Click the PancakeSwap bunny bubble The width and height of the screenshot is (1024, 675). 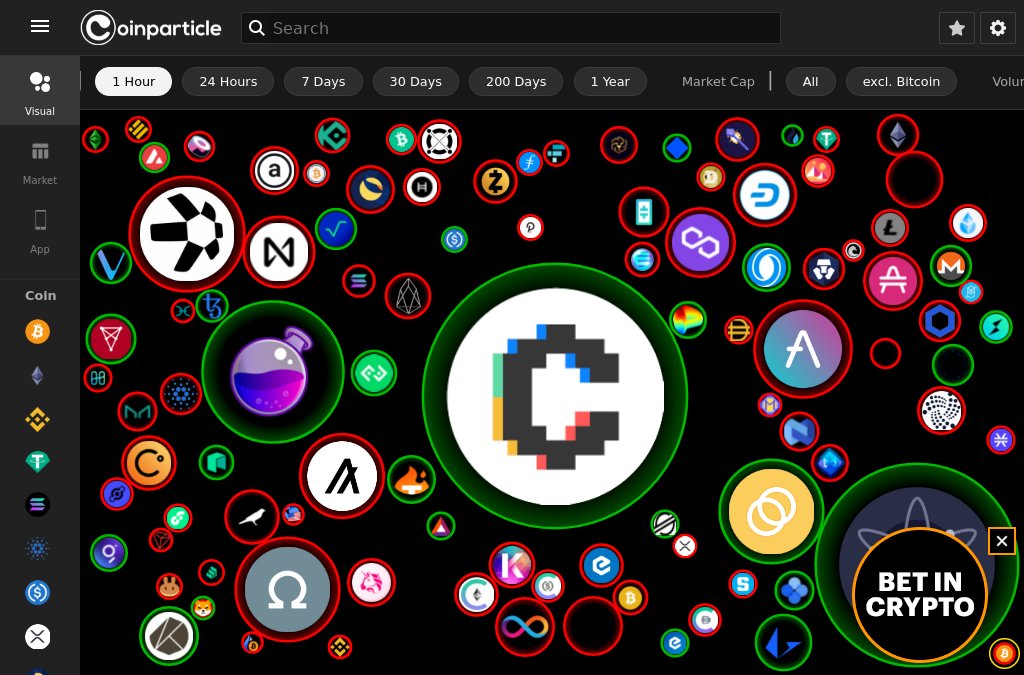169,586
